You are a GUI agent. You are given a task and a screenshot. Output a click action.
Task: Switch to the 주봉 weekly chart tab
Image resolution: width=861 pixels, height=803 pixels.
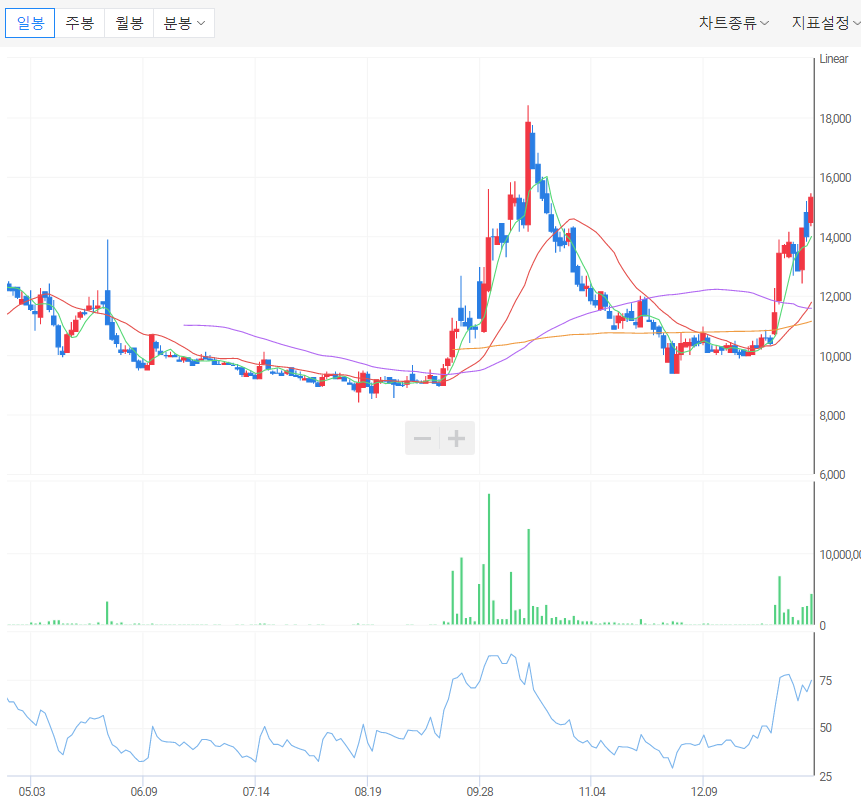point(80,23)
